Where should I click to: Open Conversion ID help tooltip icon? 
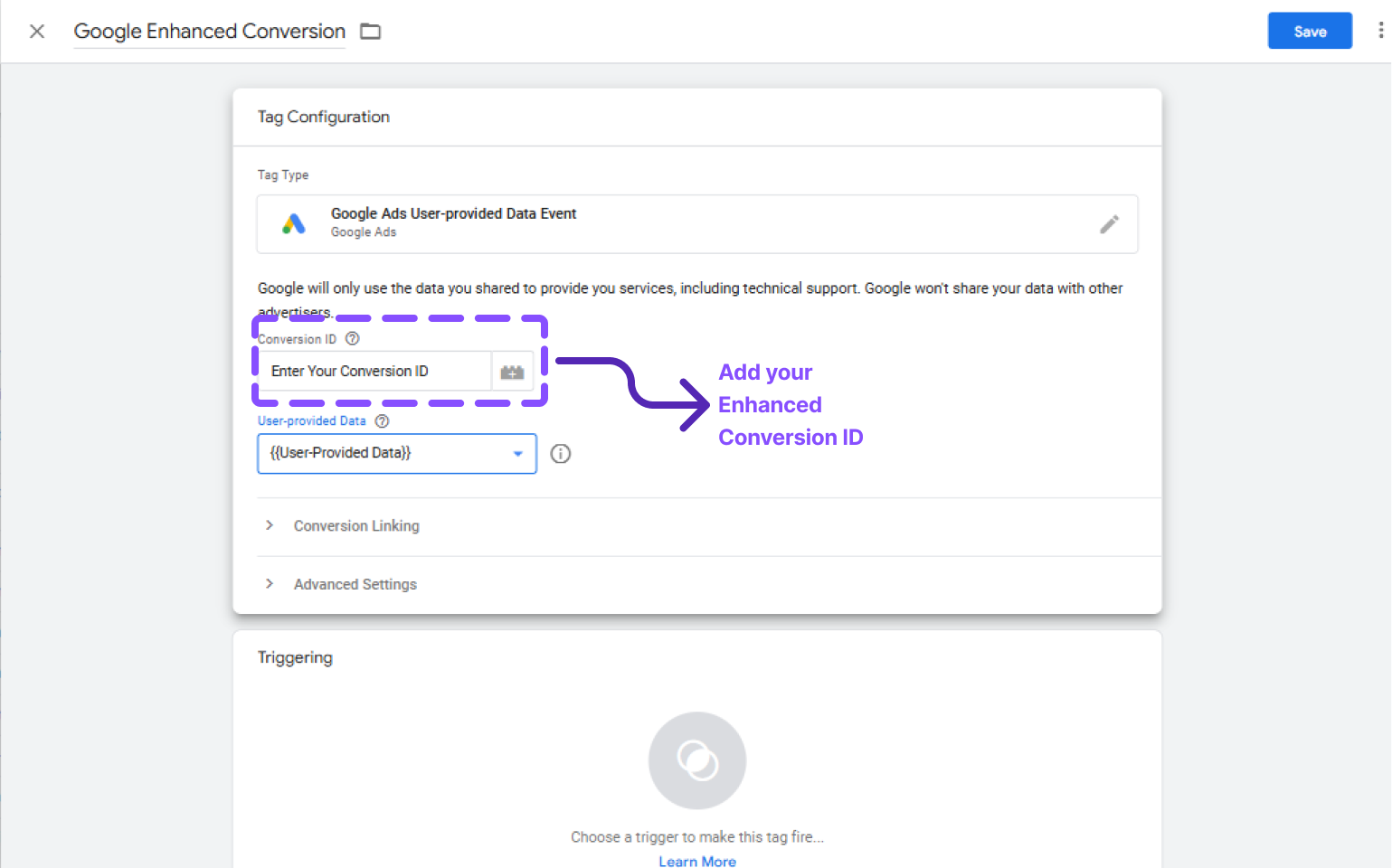click(353, 339)
